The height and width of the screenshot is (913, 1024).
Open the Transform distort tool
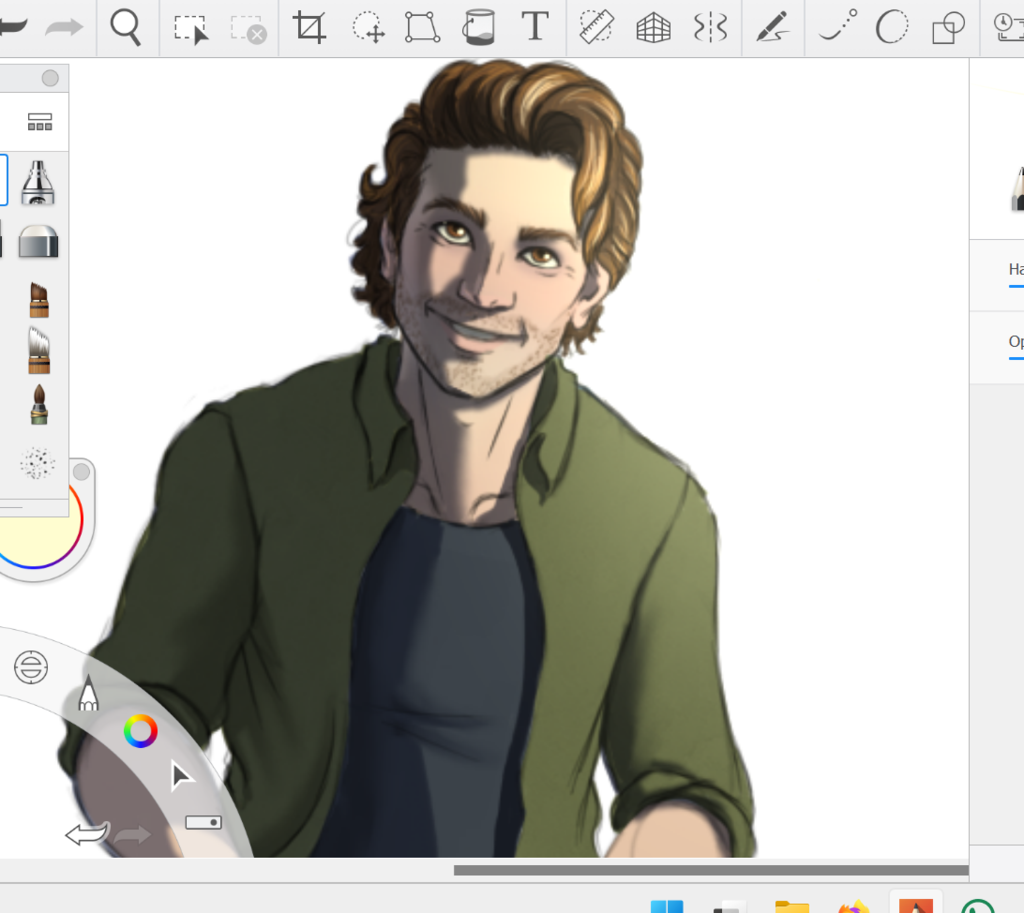[x=422, y=27]
